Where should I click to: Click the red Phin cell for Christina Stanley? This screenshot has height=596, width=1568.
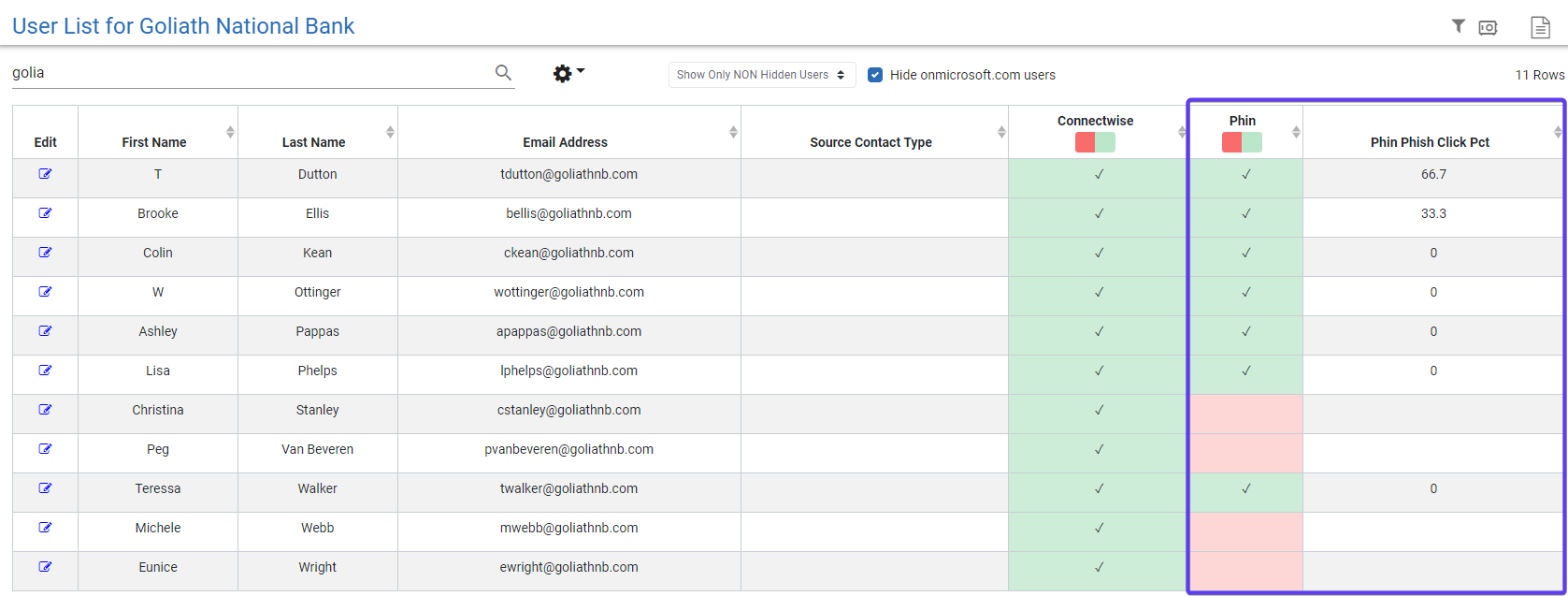tap(1245, 414)
